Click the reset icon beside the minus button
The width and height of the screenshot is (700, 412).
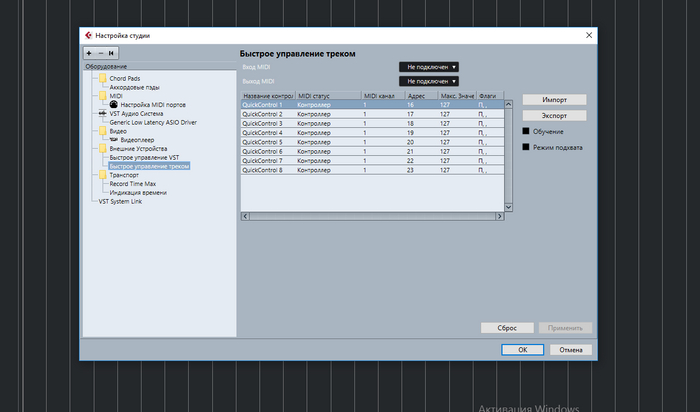111,53
